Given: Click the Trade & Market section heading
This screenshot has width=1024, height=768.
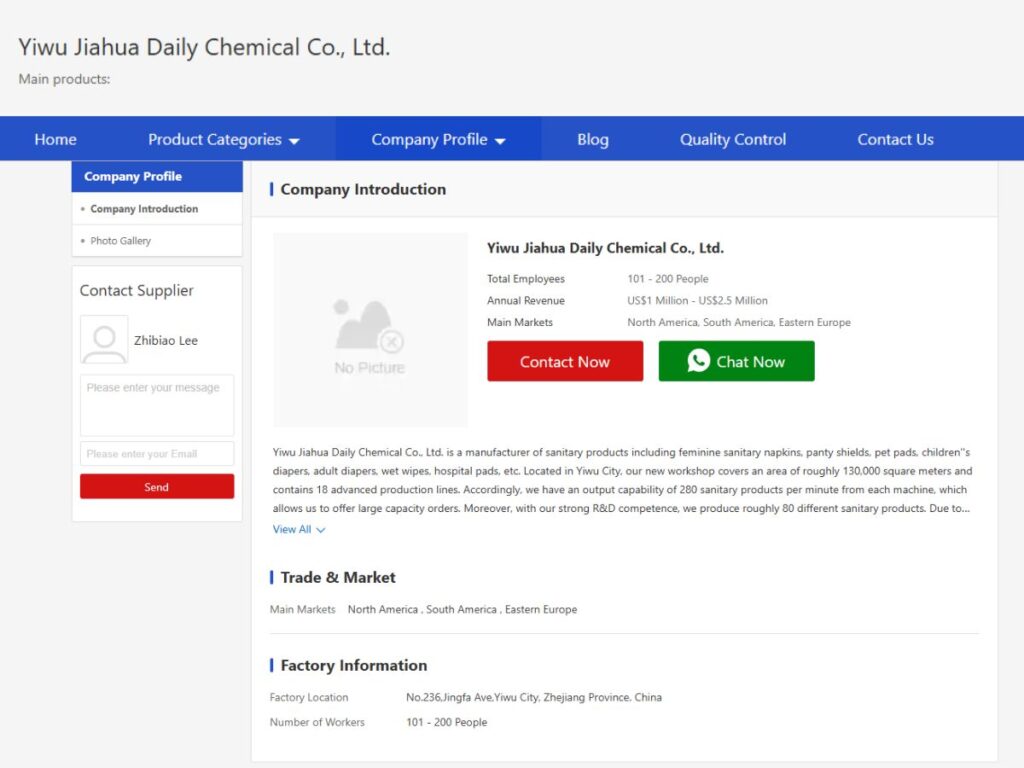Looking at the screenshot, I should click(338, 577).
